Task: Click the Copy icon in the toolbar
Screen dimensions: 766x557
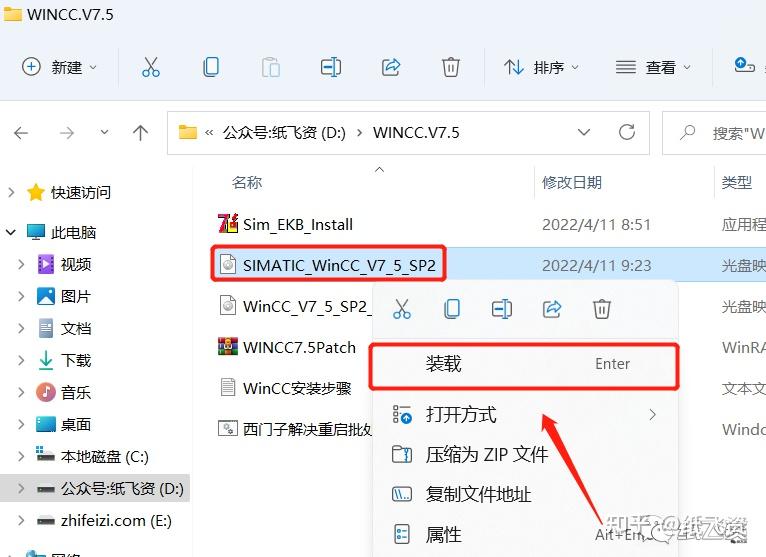Action: (211, 67)
